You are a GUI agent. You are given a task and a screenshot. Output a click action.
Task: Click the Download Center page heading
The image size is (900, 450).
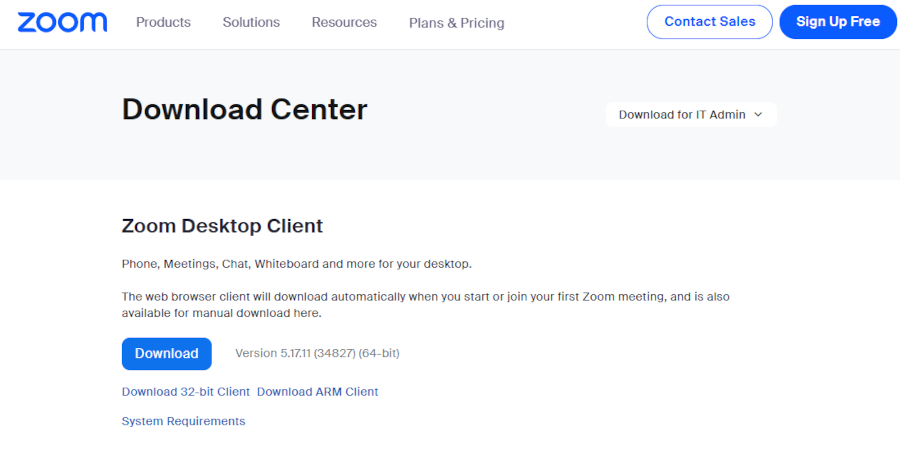click(245, 109)
